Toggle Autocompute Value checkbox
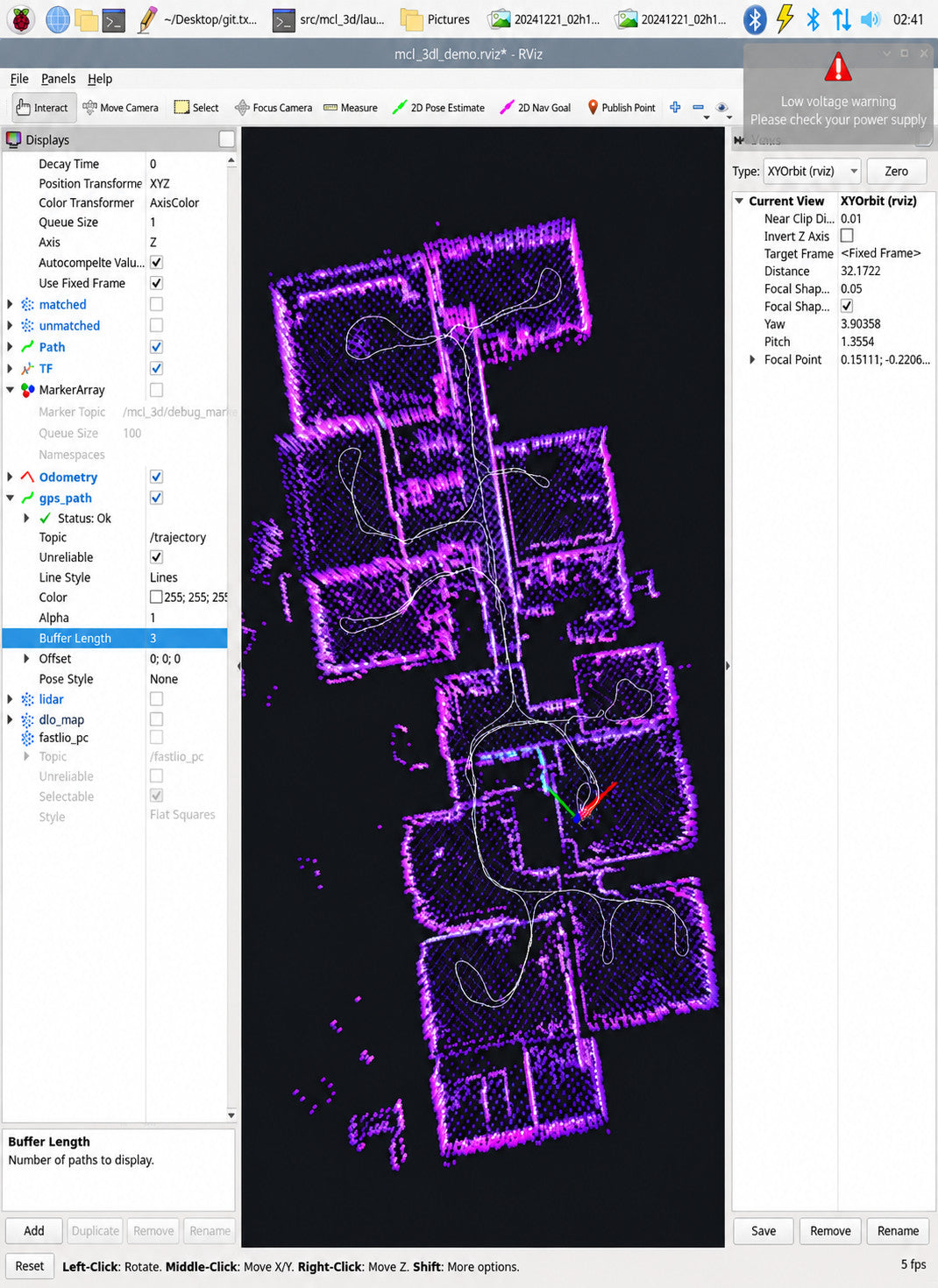This screenshot has width=938, height=1288. click(x=156, y=263)
